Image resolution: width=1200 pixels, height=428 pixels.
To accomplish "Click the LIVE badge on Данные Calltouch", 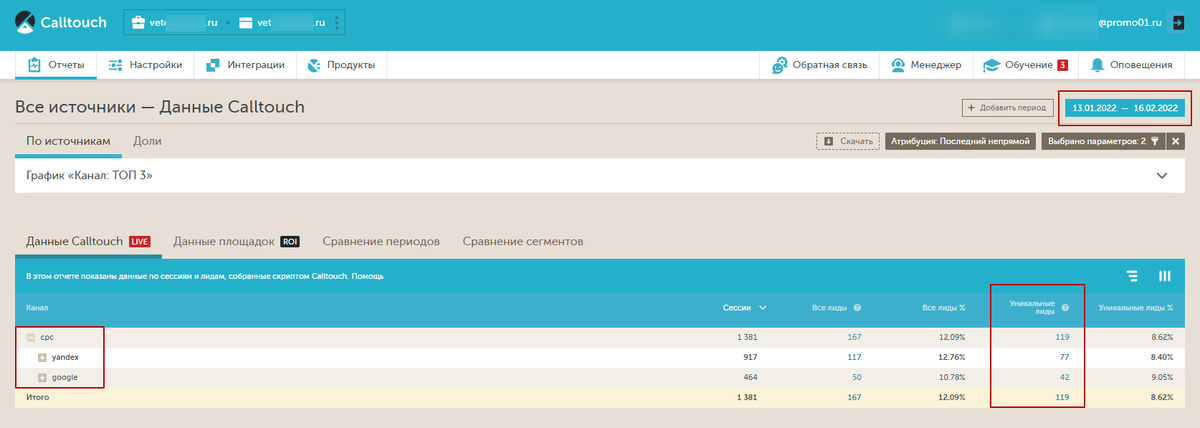I will coord(139,241).
